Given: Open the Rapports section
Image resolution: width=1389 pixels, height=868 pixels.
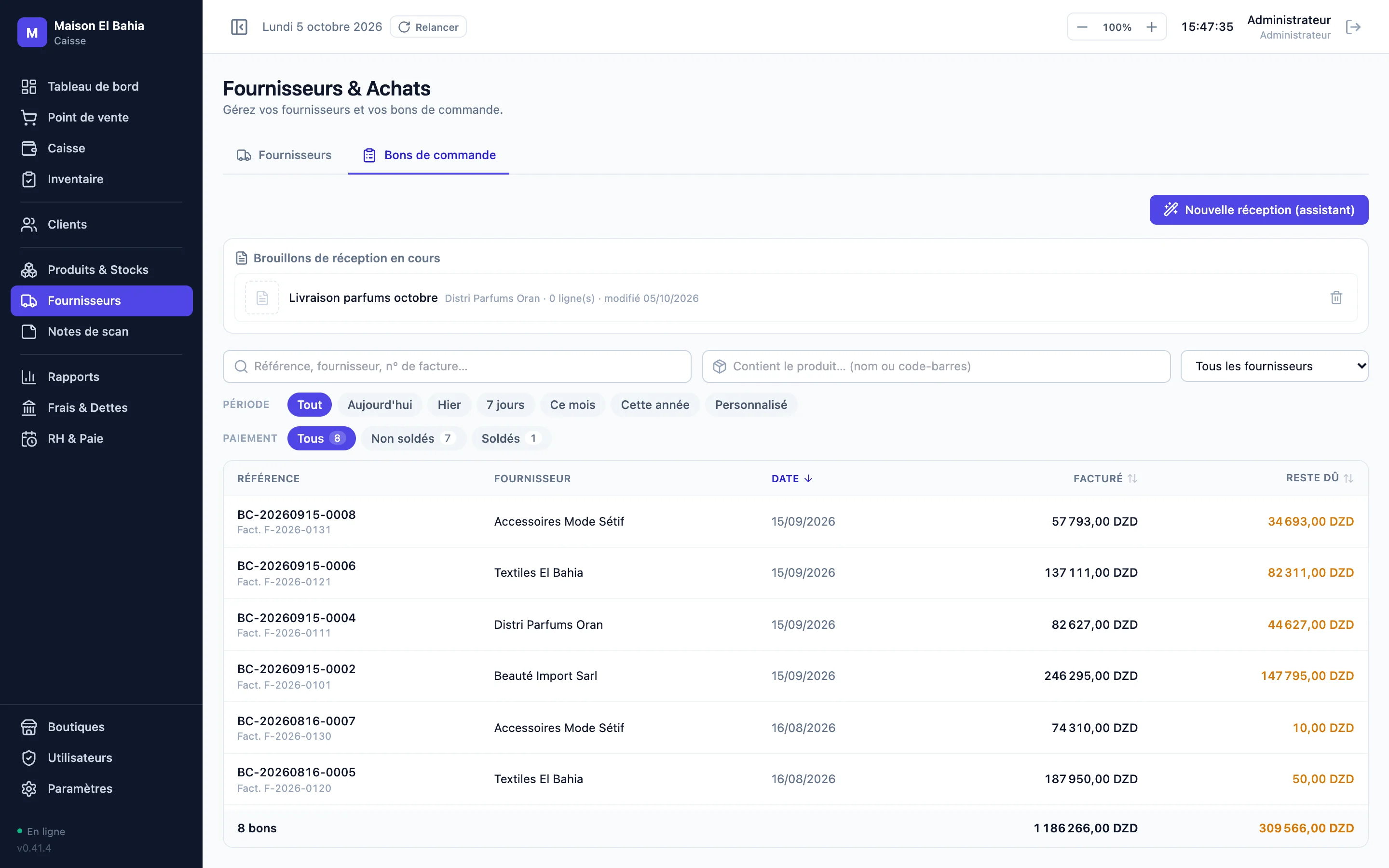Looking at the screenshot, I should coord(102,377).
